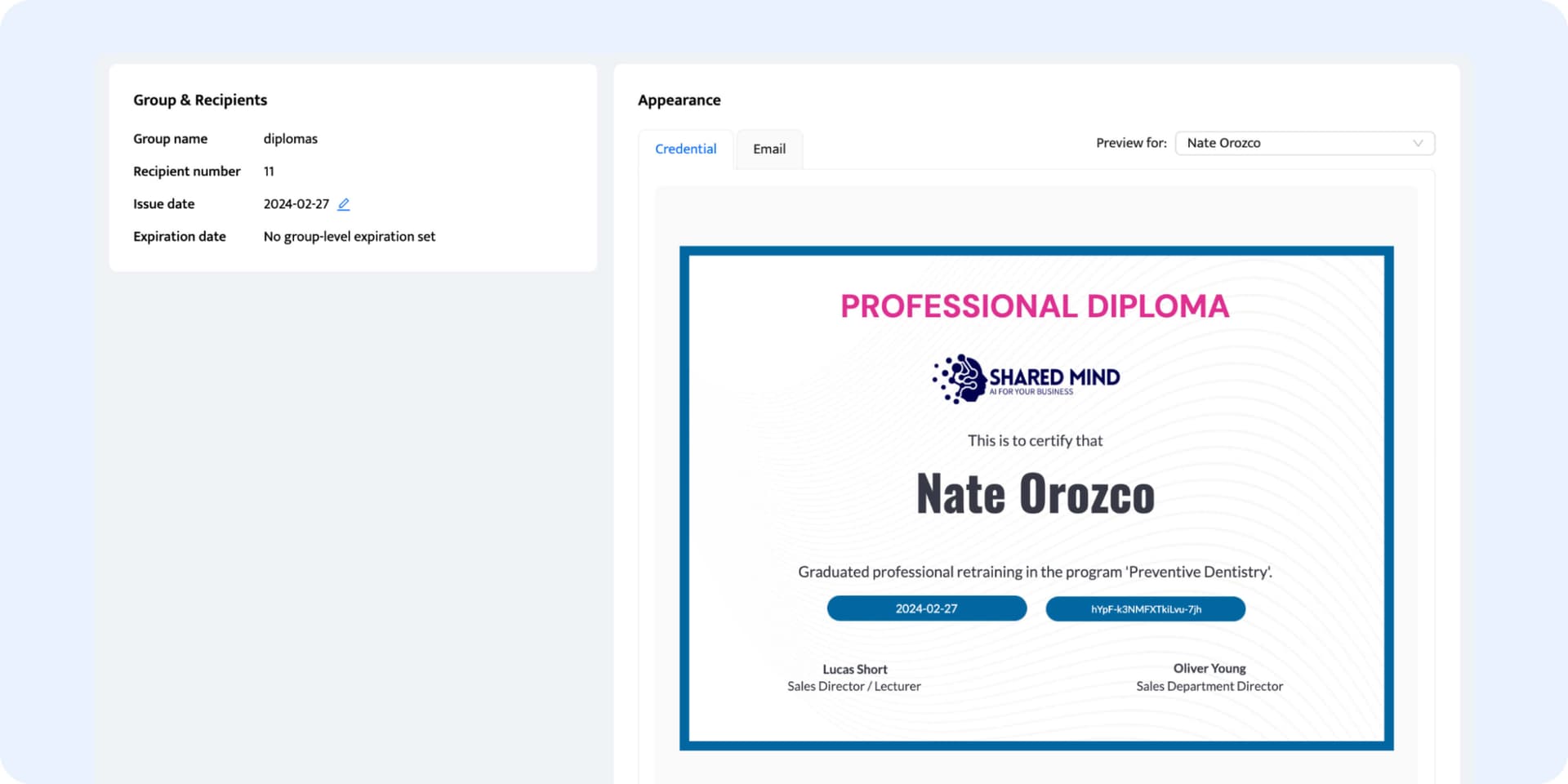Click the group name value diplomas
Viewport: 1568px width, 784px height.
[x=290, y=139]
